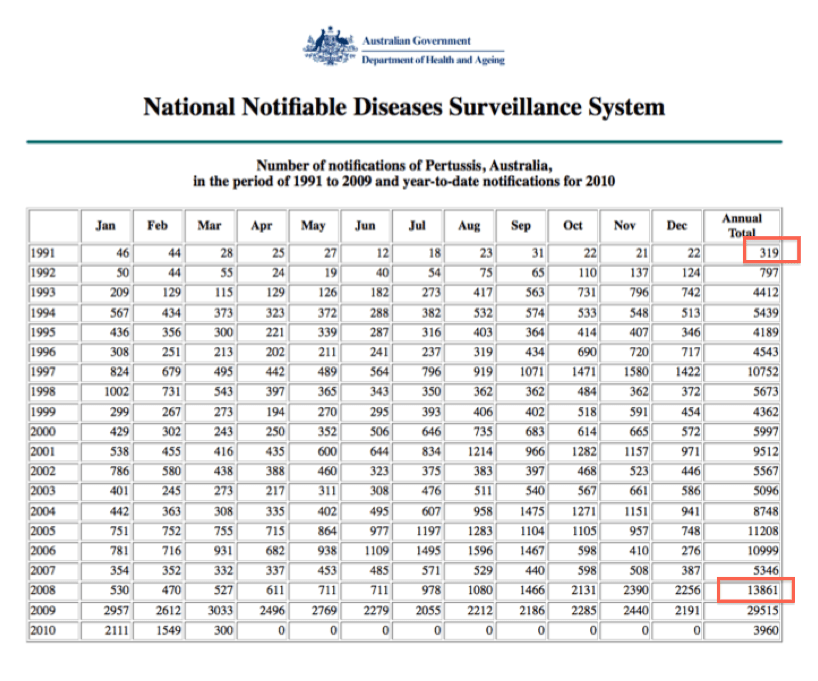This screenshot has height=681, width=818.
Task: Click the Jun column header
Action: (365, 225)
